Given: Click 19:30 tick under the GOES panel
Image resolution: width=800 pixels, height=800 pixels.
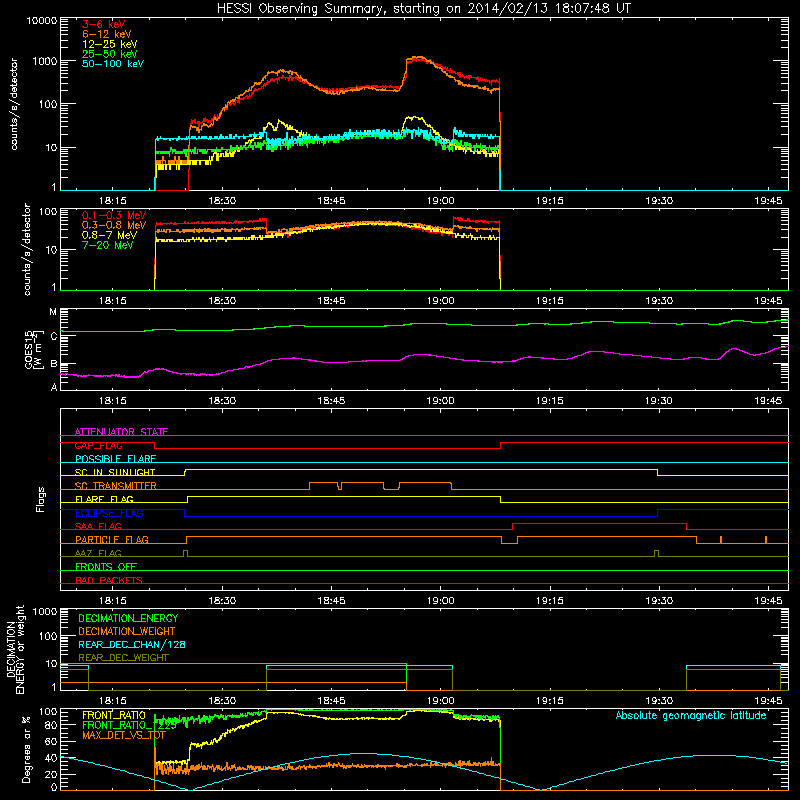Looking at the screenshot, I should click(x=659, y=401).
